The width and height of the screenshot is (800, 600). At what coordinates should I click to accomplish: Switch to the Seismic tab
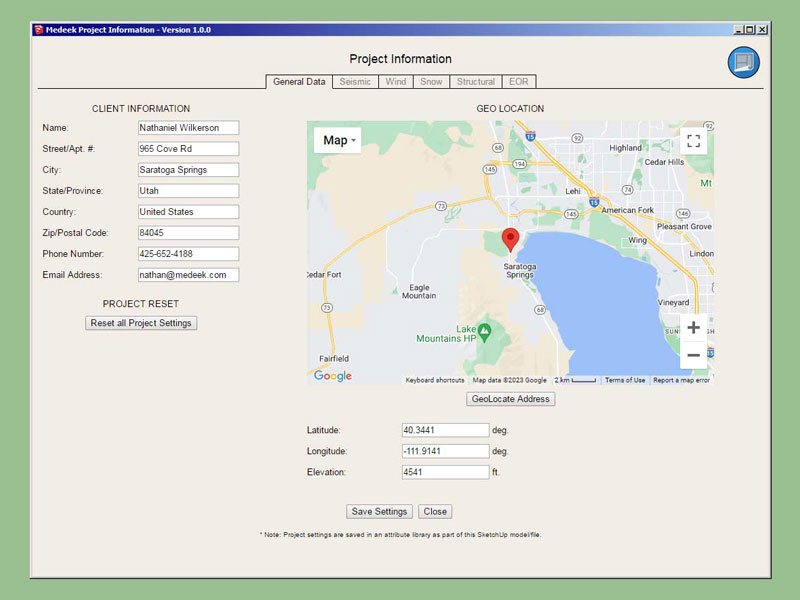click(355, 82)
